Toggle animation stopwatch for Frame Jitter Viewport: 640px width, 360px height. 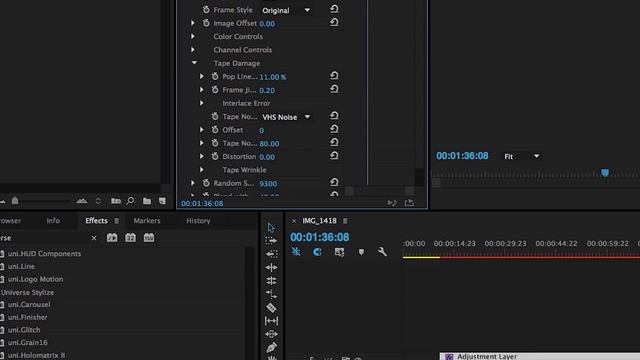(215, 90)
